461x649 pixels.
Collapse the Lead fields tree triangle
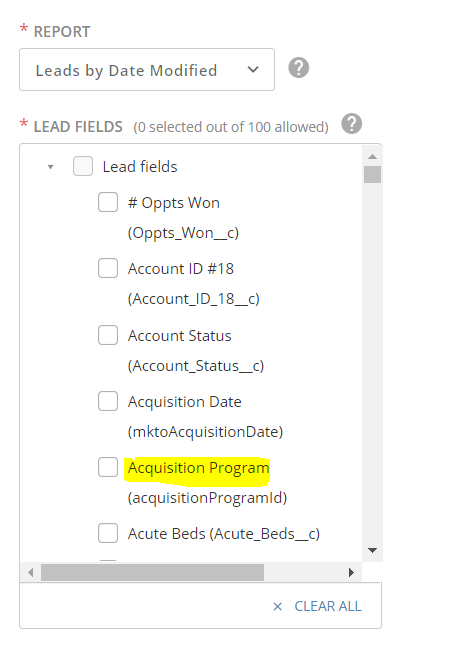[x=50, y=167]
